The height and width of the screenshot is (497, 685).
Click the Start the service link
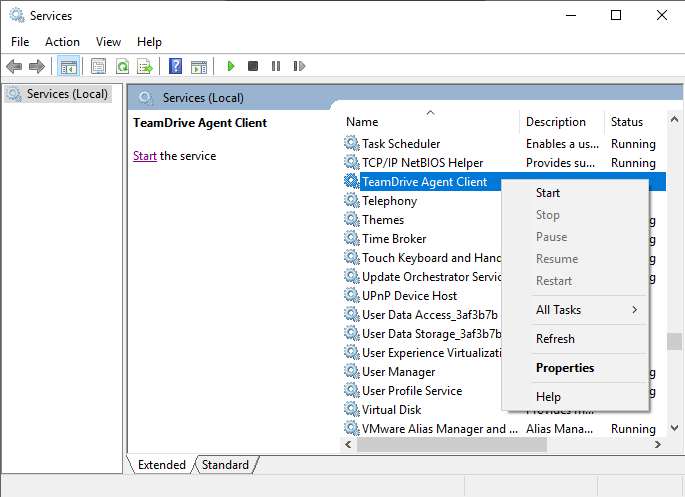pyautogui.click(x=145, y=156)
